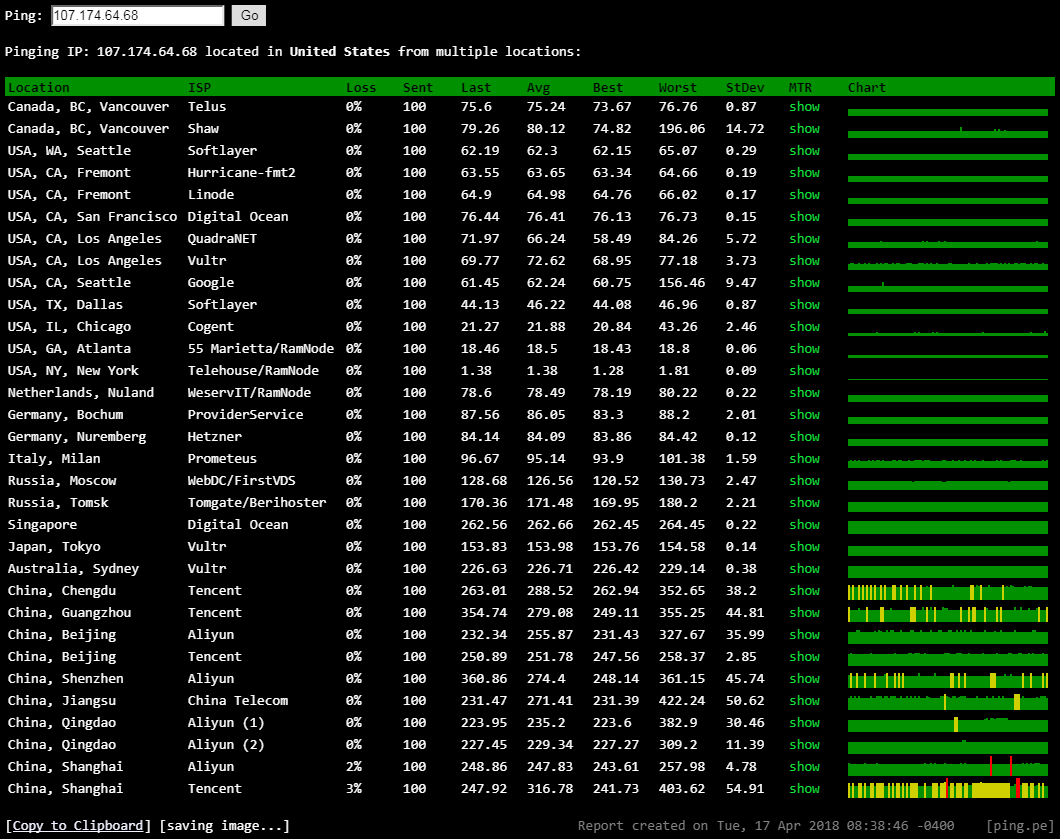This screenshot has height=839, width=1060.
Task: Click the Shanghai Tencent latency chart
Action: [x=947, y=789]
